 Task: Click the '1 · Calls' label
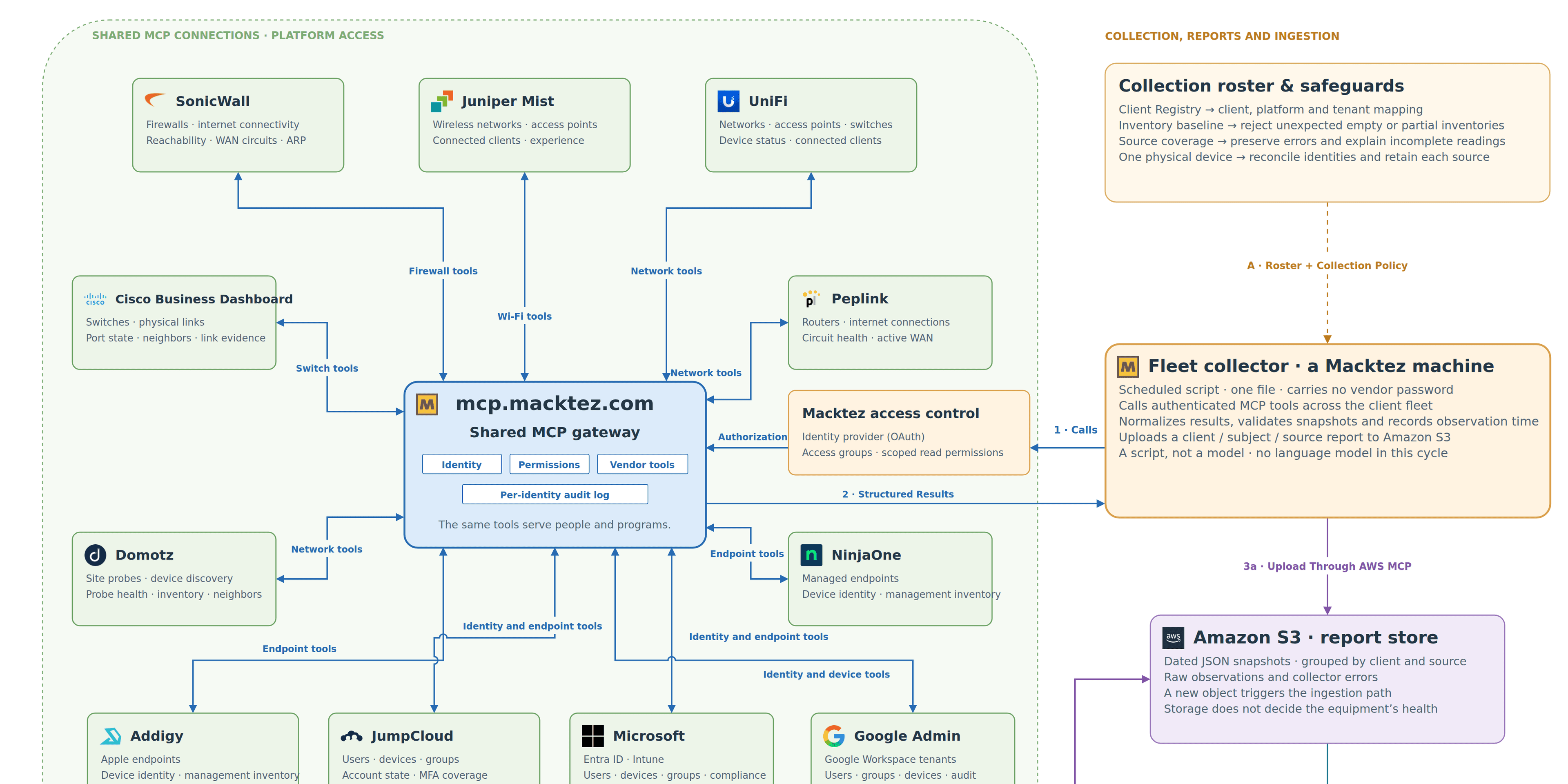point(1076,430)
